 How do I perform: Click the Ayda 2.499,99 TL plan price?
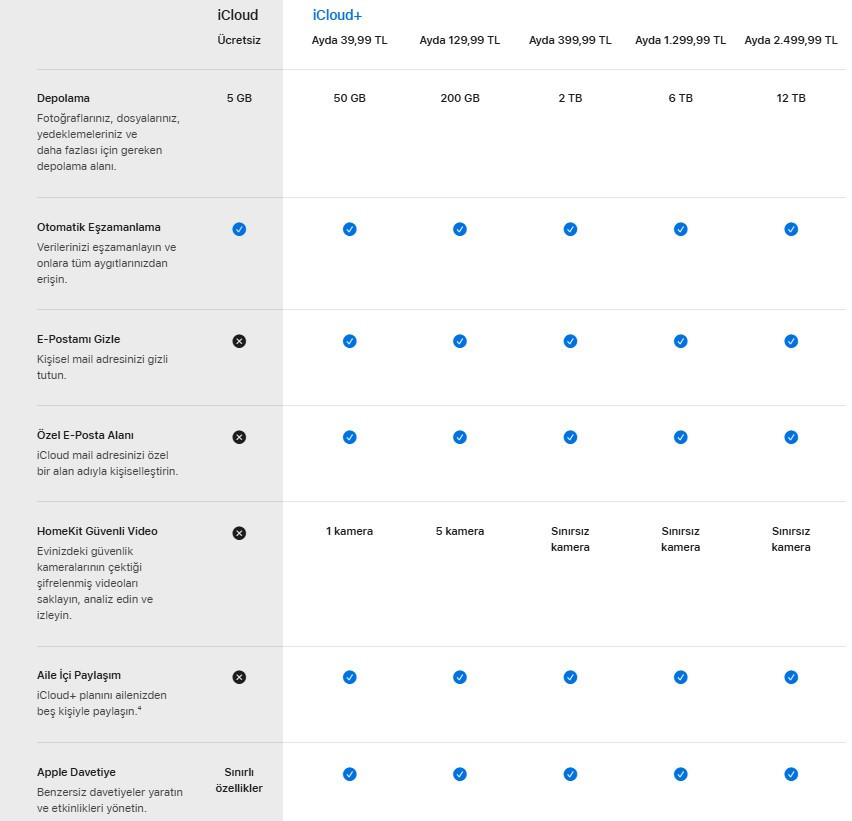click(790, 41)
